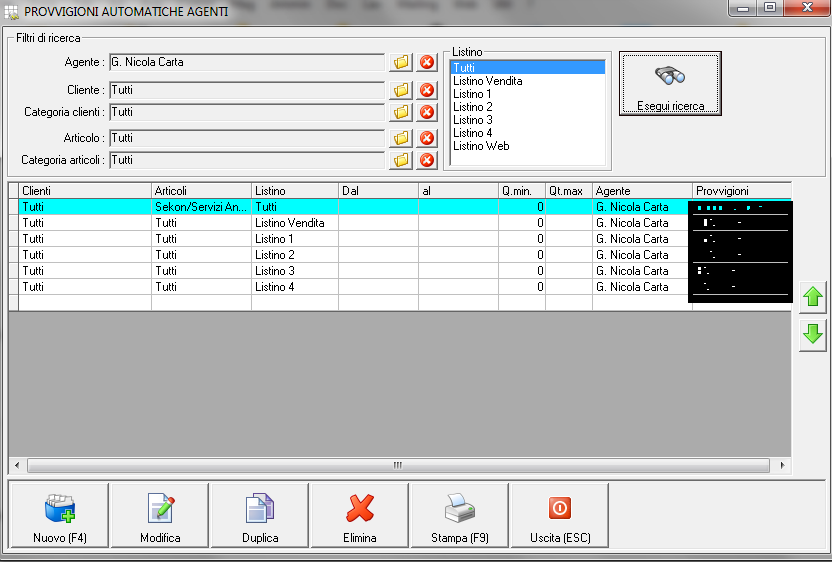Print list with Stampa (F9)
Image resolution: width=832 pixels, height=562 pixels.
coord(460,515)
